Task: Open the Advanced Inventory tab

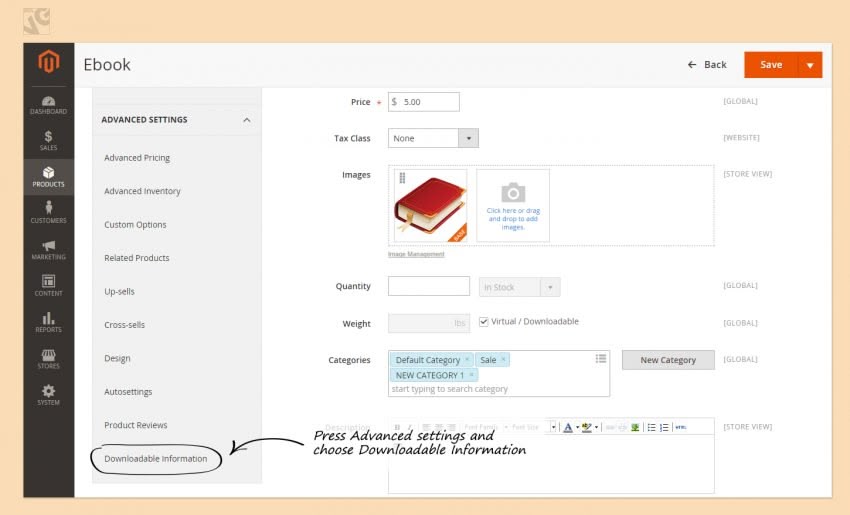Action: [x=142, y=191]
